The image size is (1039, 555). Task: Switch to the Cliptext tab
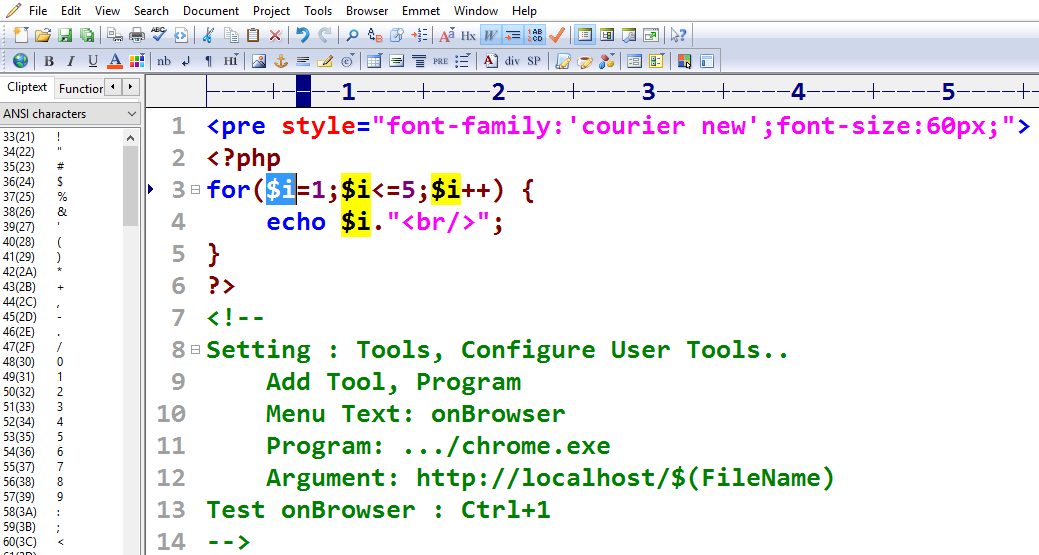pos(27,88)
